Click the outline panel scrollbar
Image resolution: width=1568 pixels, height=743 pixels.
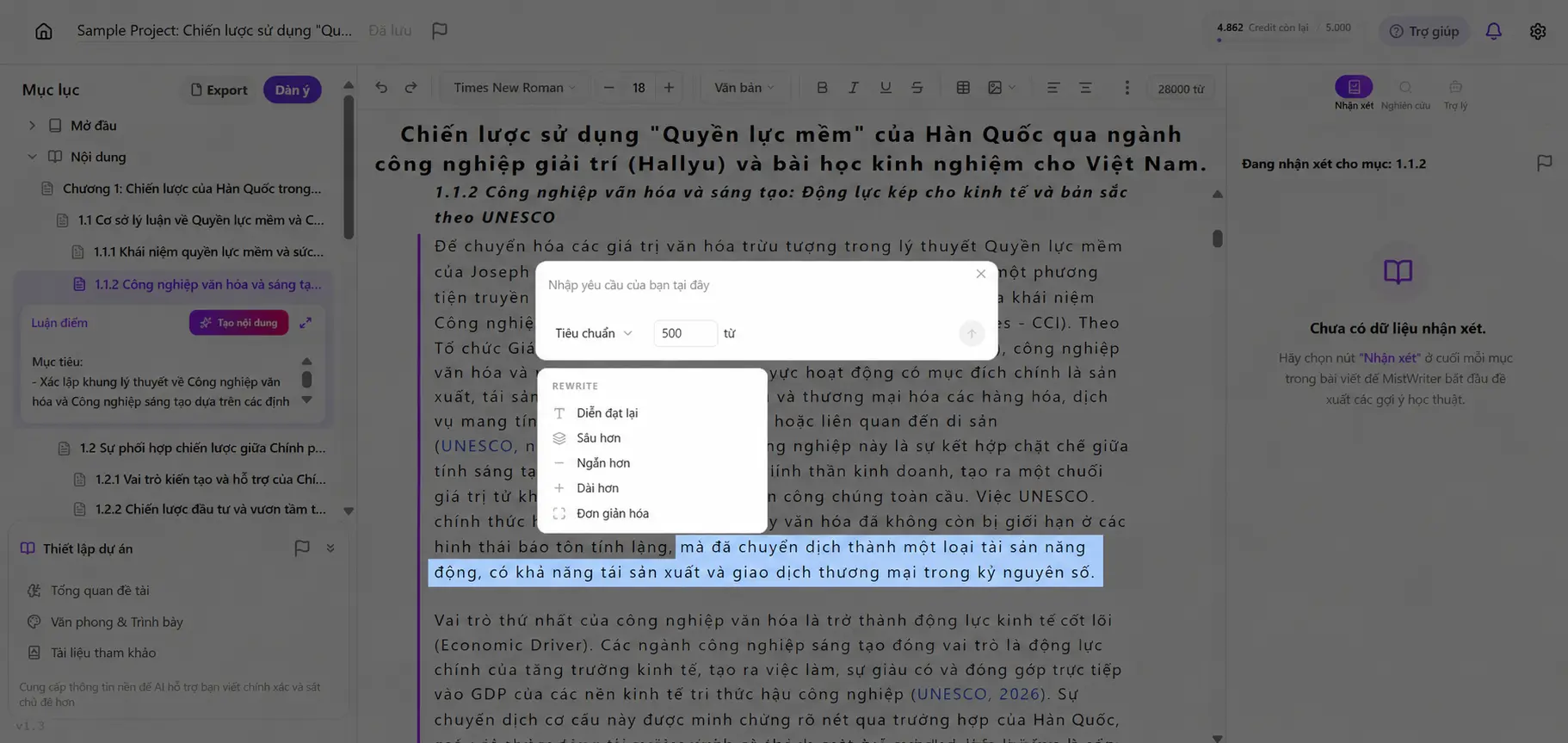tap(349, 168)
